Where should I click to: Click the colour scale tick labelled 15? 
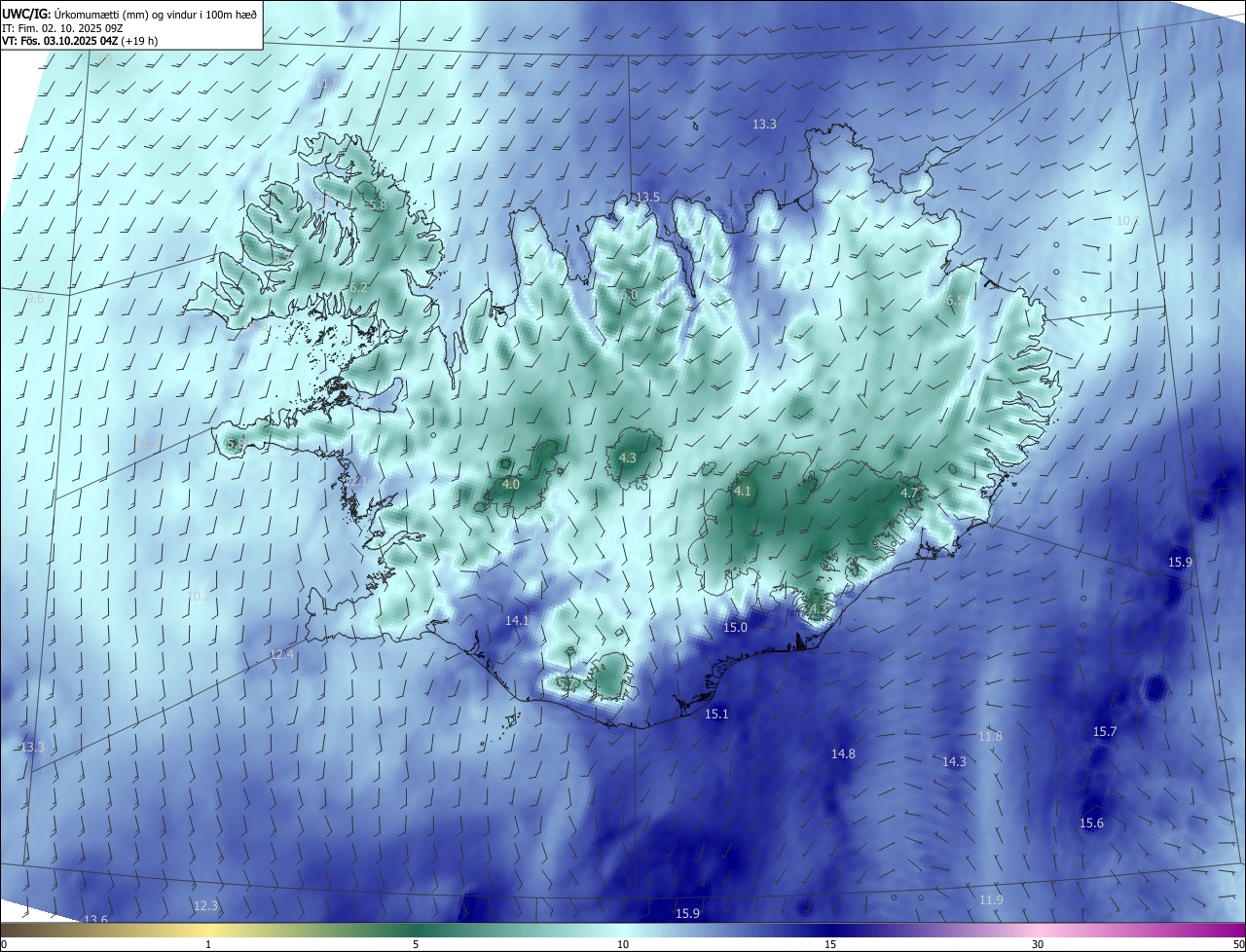830,944
